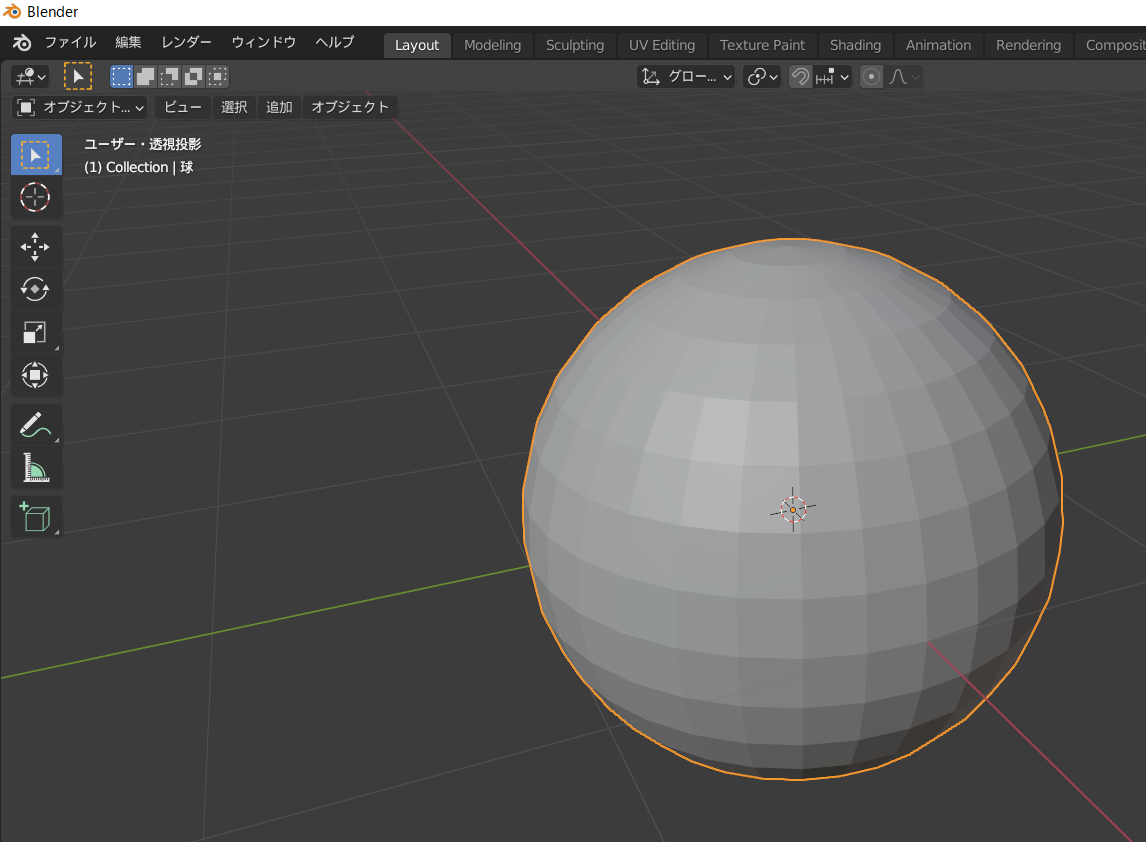
Task: Open the レンダー menu
Action: pos(186,42)
